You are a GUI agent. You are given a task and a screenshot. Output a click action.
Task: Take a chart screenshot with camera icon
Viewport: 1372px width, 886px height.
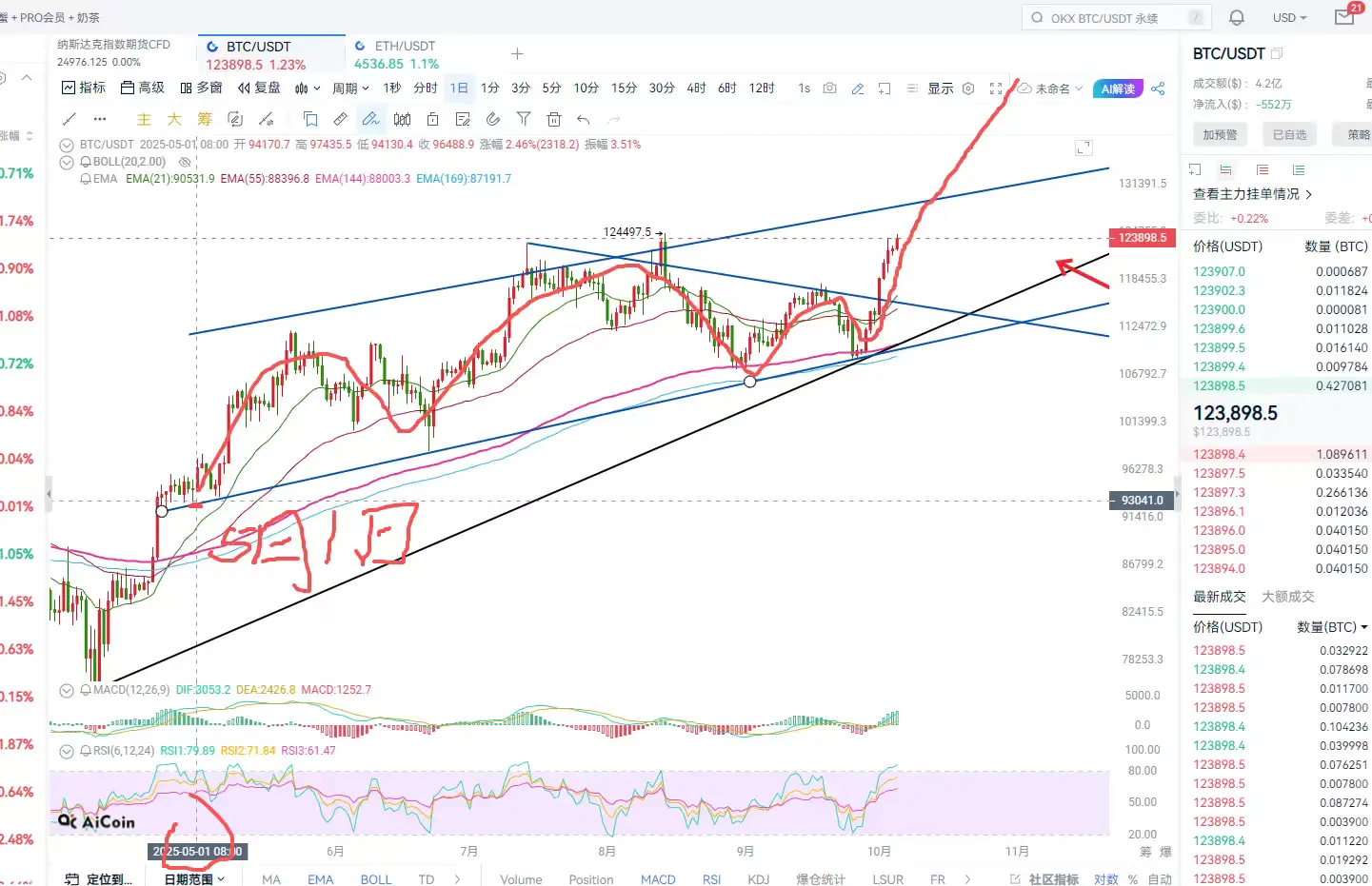830,89
